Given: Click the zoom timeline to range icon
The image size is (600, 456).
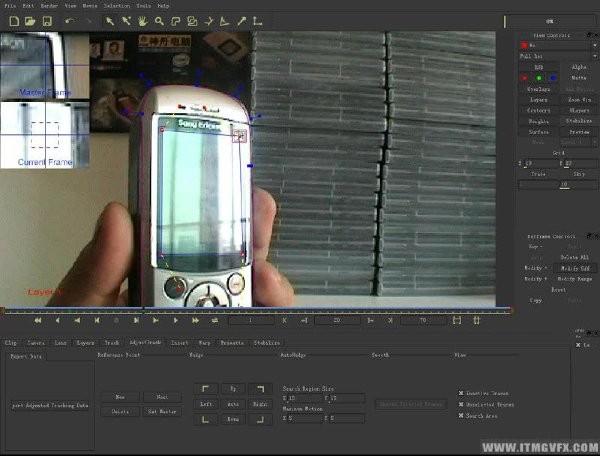Looking at the screenshot, I should pyautogui.click(x=457, y=320).
